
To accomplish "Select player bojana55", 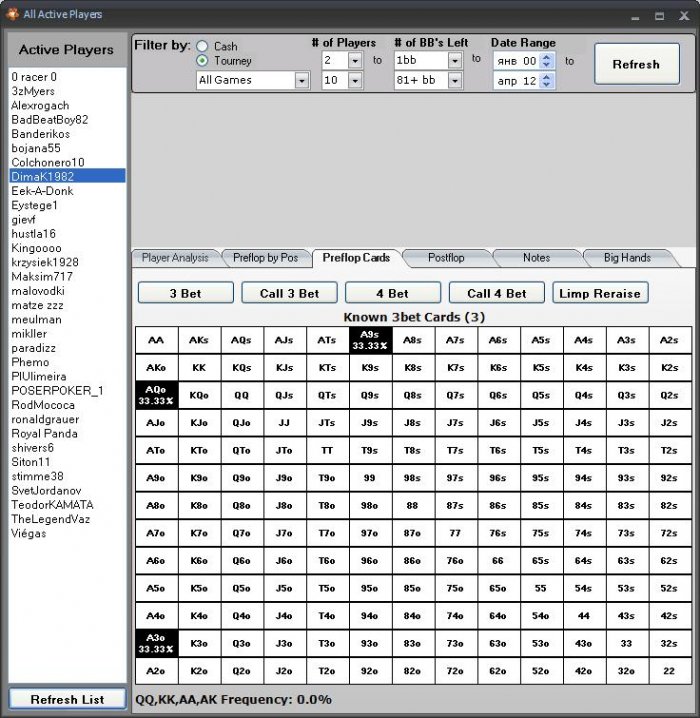I will coord(67,148).
